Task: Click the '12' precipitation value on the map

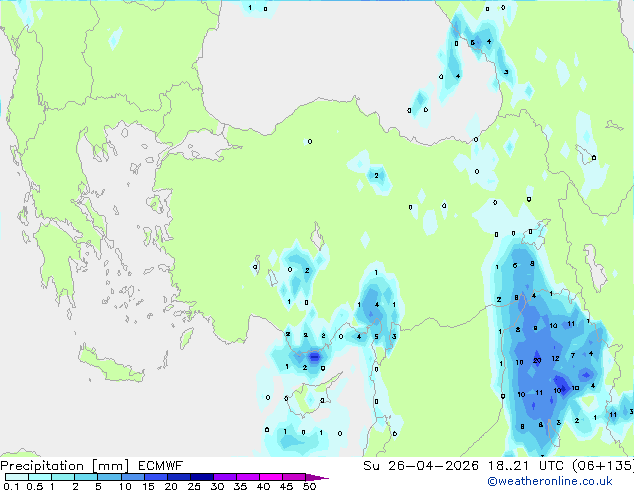Action: 556,358
